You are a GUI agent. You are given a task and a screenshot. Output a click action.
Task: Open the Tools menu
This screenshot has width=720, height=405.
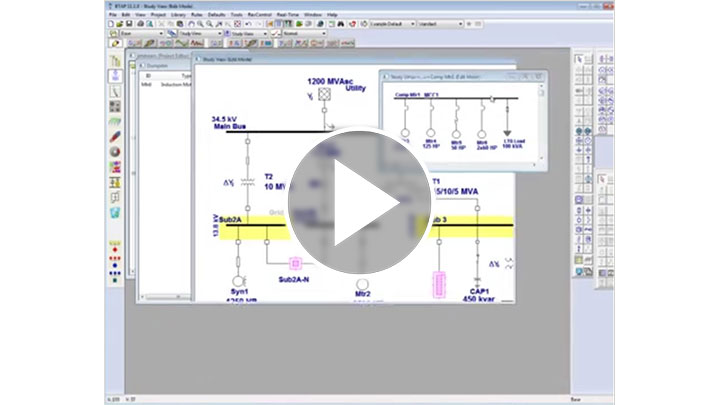coord(236,15)
